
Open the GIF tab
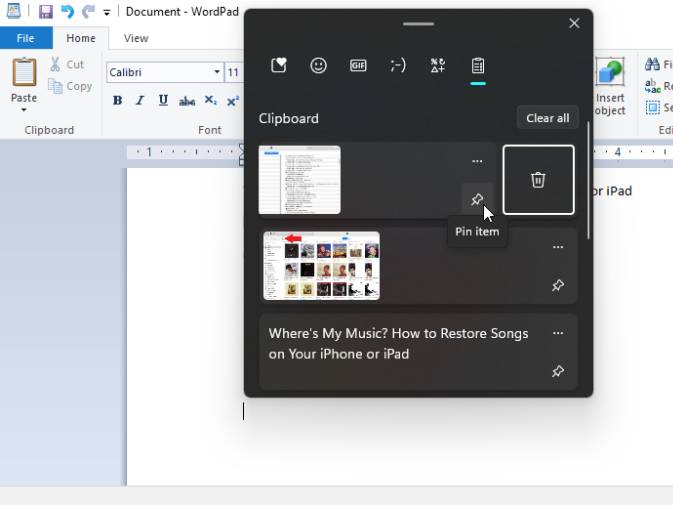[x=358, y=66]
